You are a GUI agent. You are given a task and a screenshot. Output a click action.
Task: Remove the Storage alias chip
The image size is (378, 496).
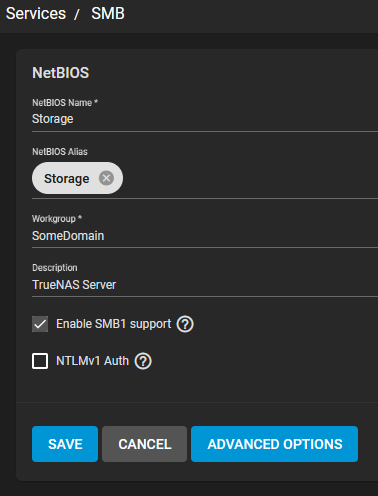pos(106,178)
